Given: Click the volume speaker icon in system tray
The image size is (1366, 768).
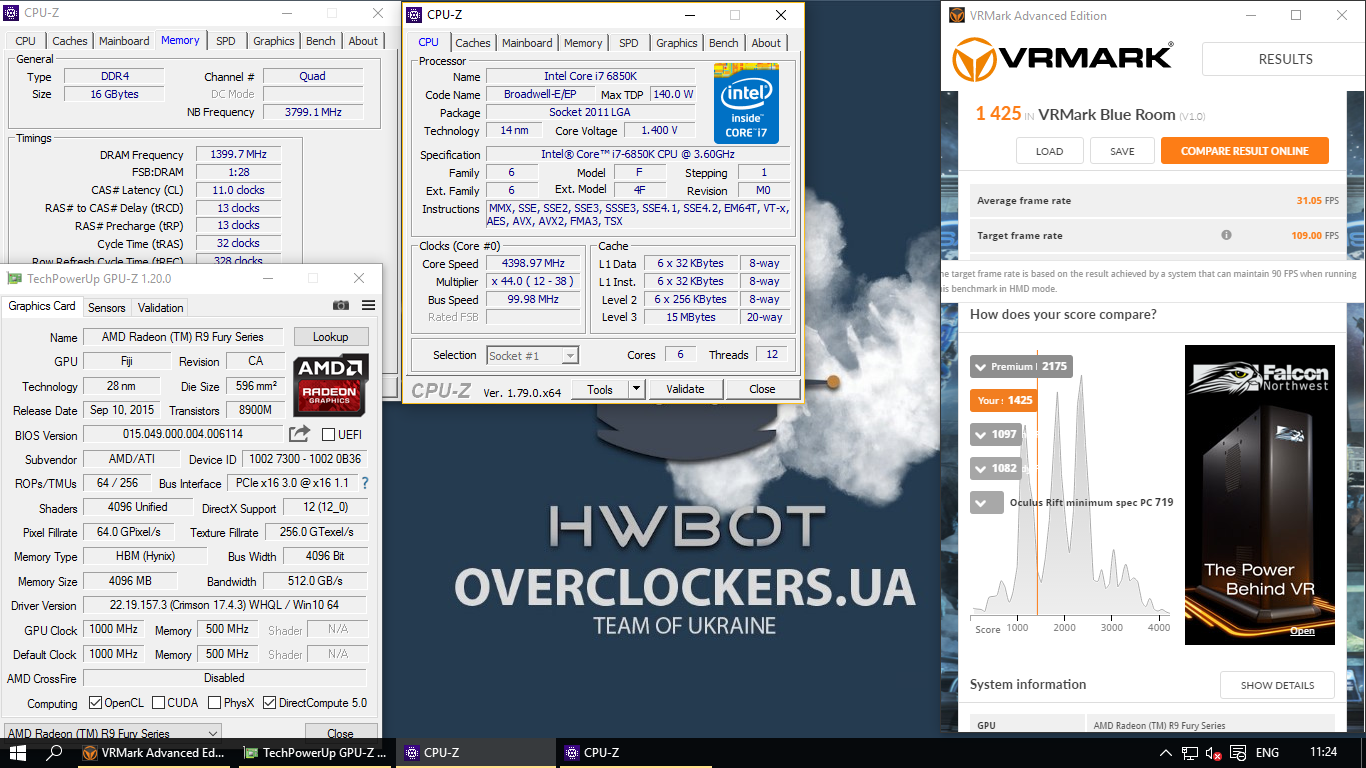Looking at the screenshot, I should coord(1213,753).
